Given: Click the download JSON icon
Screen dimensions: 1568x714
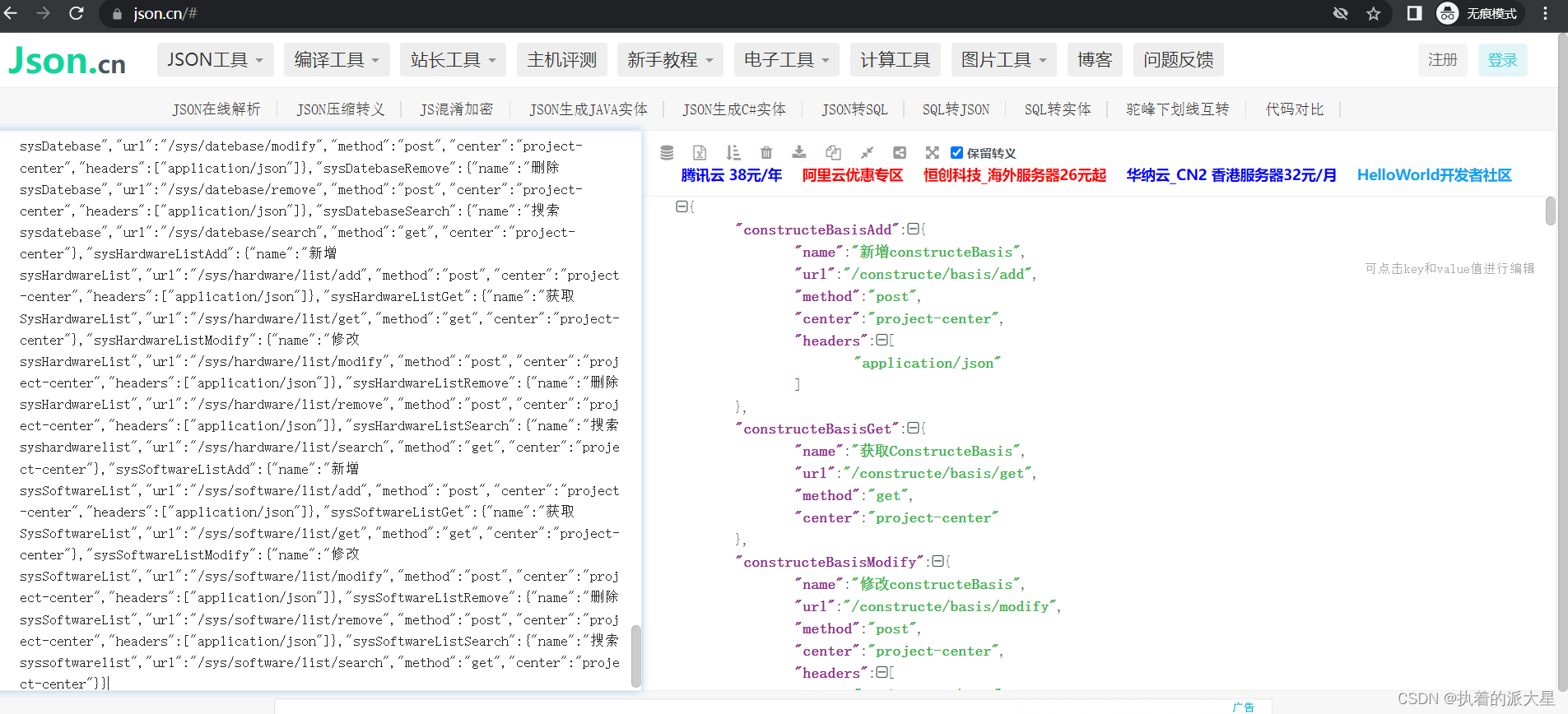Looking at the screenshot, I should [799, 152].
